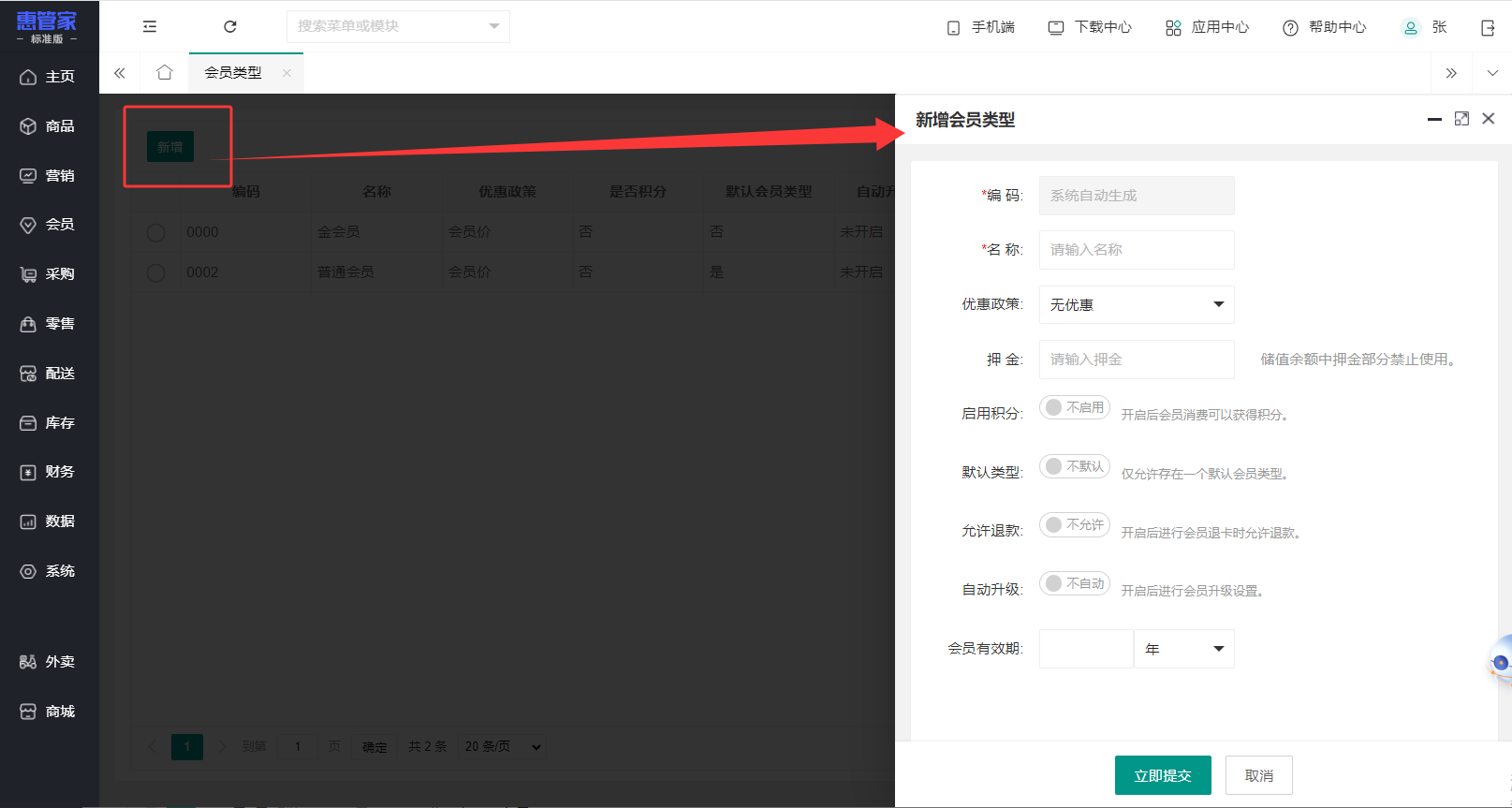Click the 新增 add button
Viewport: 1512px width, 808px height.
point(170,147)
